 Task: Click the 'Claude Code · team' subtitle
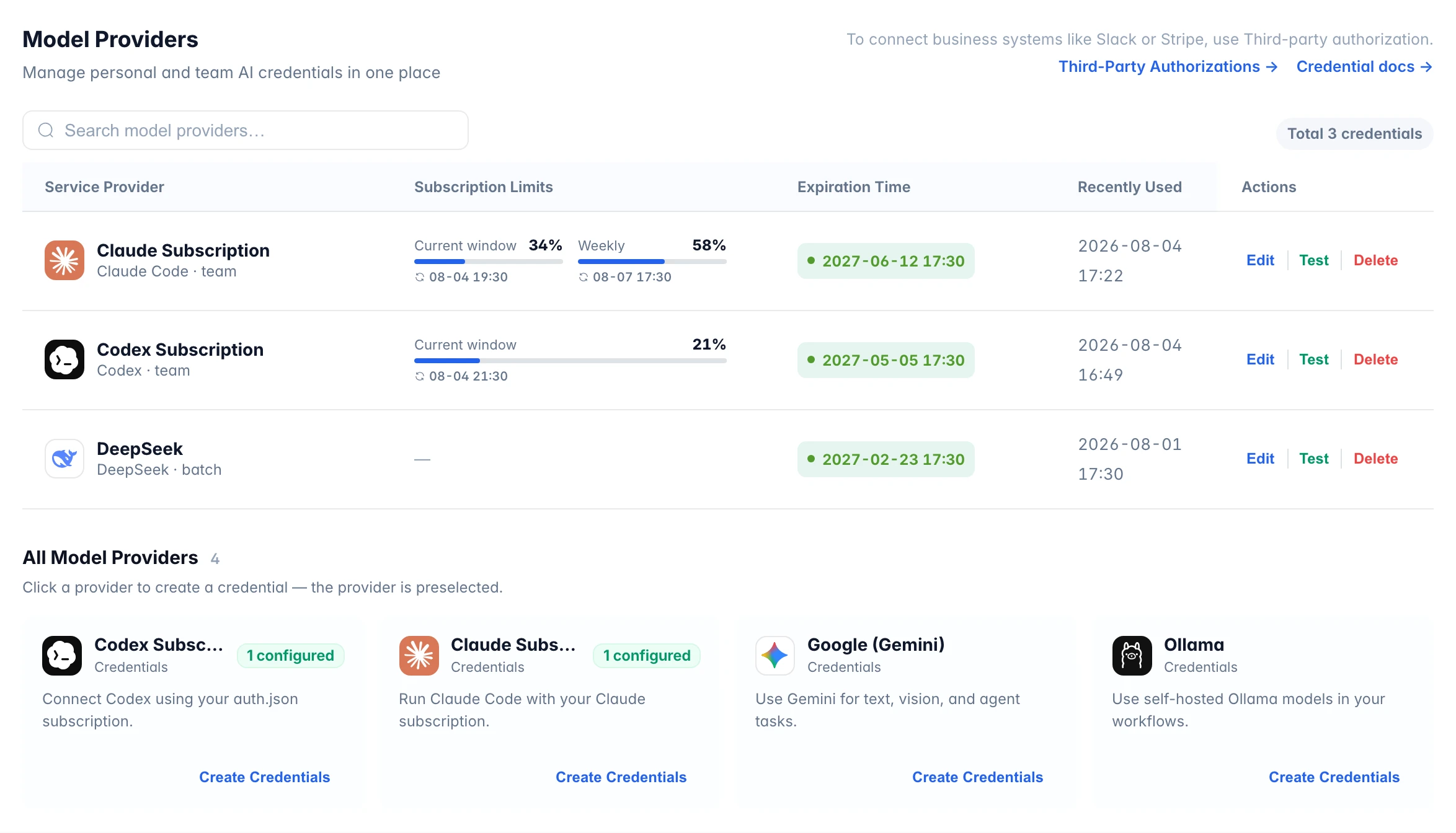click(x=167, y=271)
